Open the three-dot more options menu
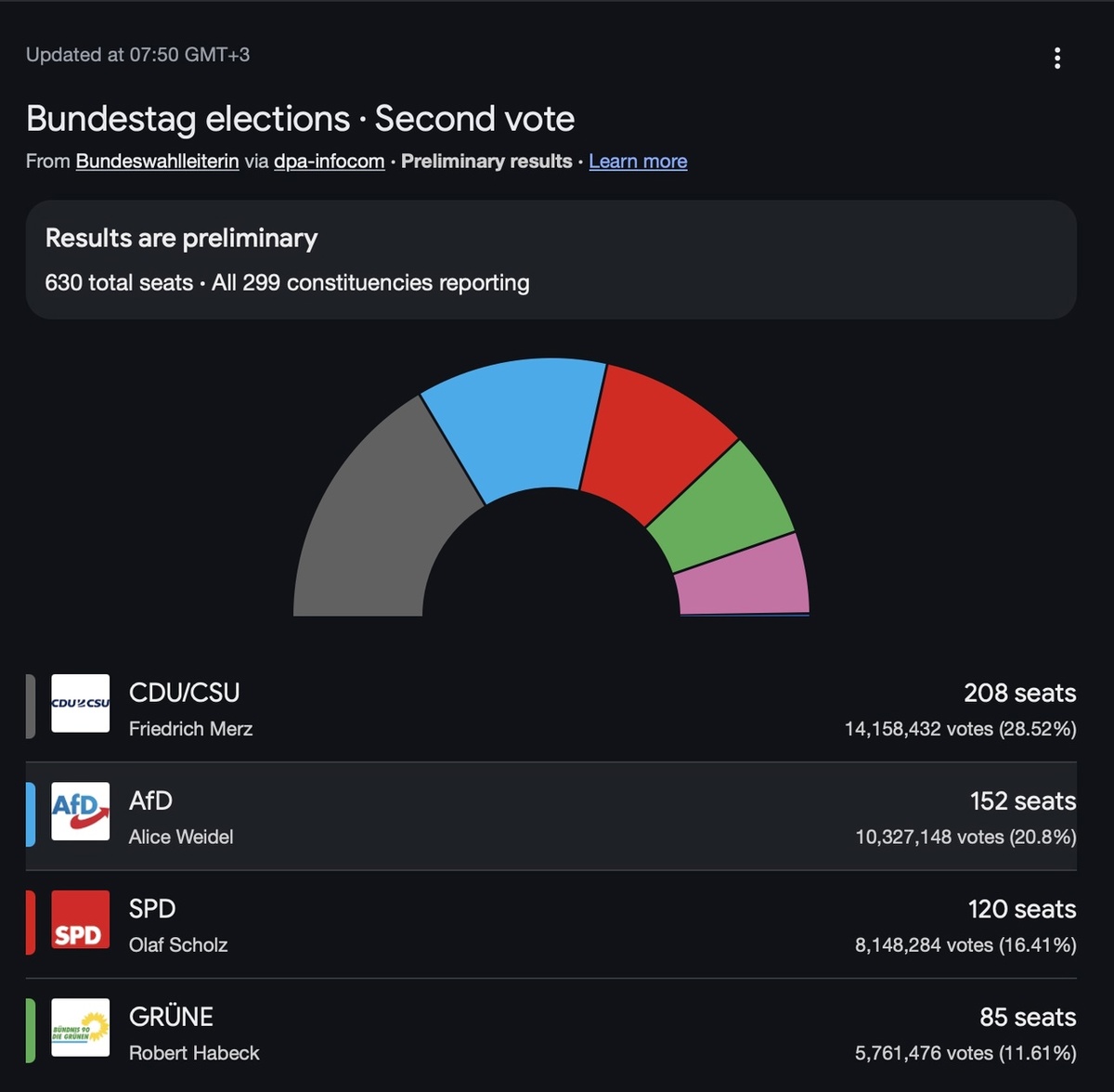The image size is (1114, 1092). click(x=1056, y=58)
